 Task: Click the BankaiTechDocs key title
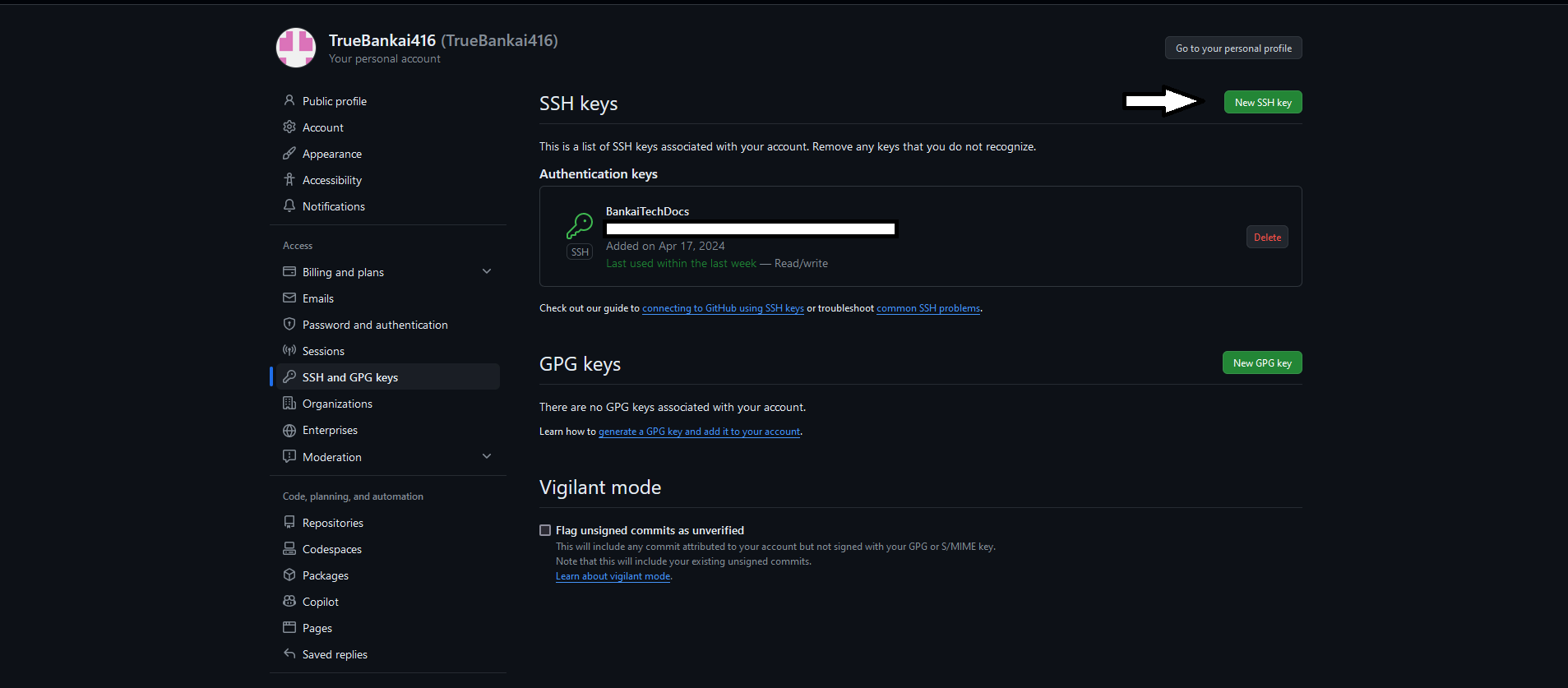click(x=647, y=211)
